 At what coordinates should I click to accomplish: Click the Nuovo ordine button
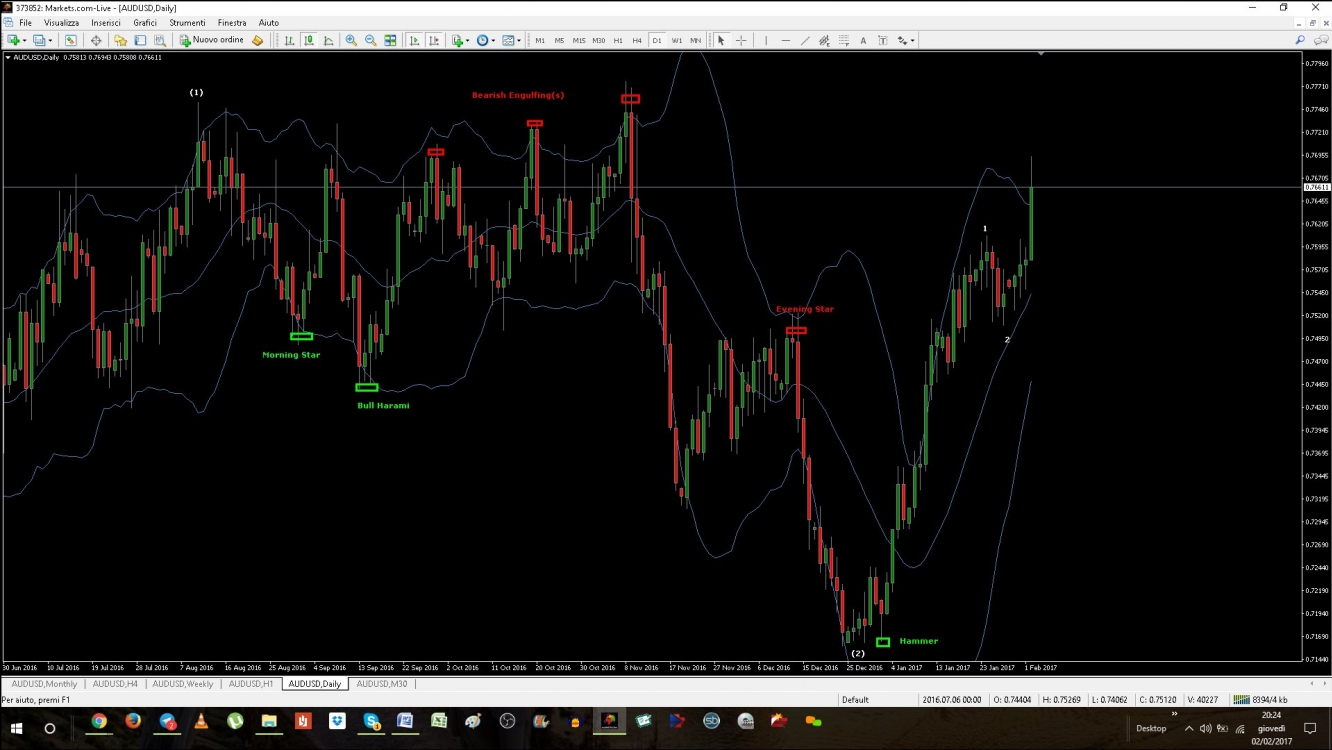[x=211, y=41]
